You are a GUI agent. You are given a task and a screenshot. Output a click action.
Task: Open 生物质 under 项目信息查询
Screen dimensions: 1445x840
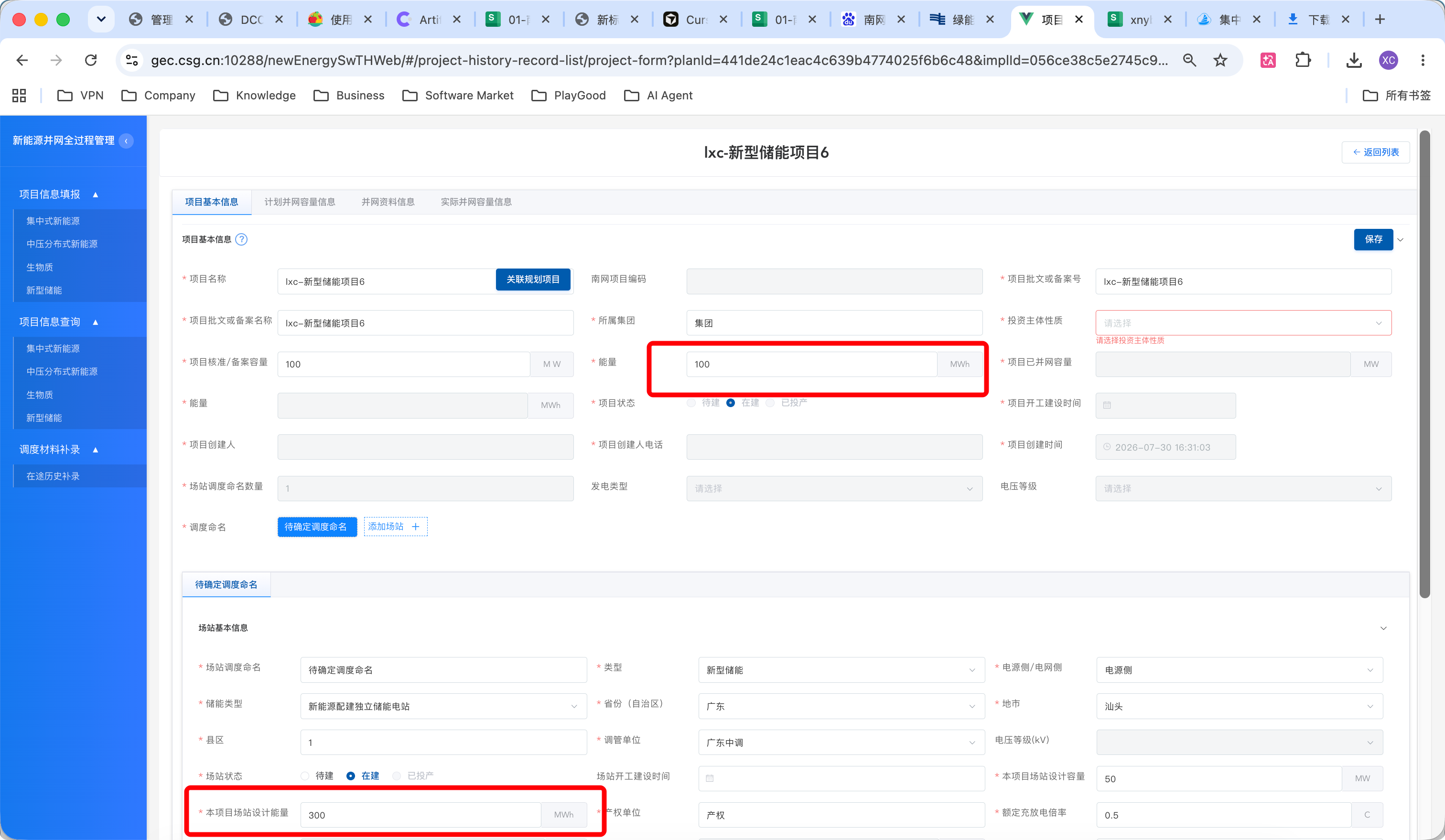click(40, 395)
